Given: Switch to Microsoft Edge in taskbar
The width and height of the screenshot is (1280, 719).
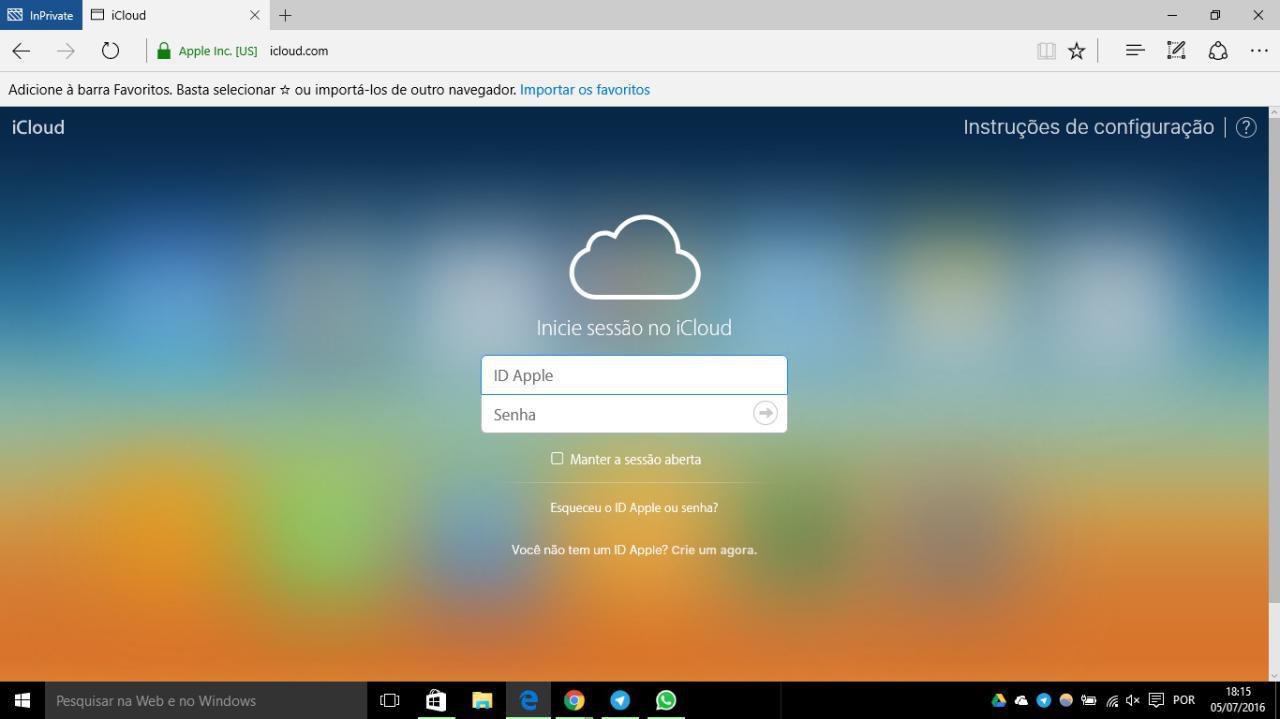Looking at the screenshot, I should 528,700.
